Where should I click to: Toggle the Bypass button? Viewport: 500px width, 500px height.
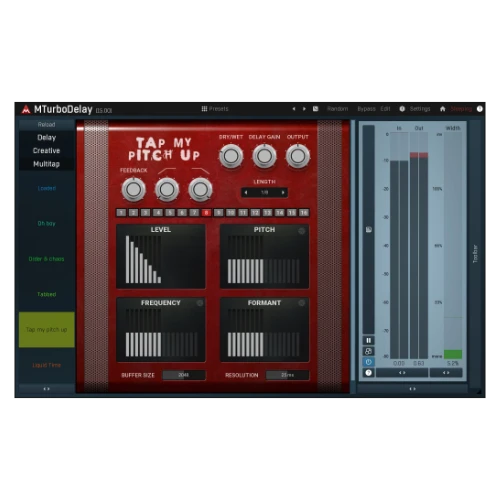pos(366,109)
